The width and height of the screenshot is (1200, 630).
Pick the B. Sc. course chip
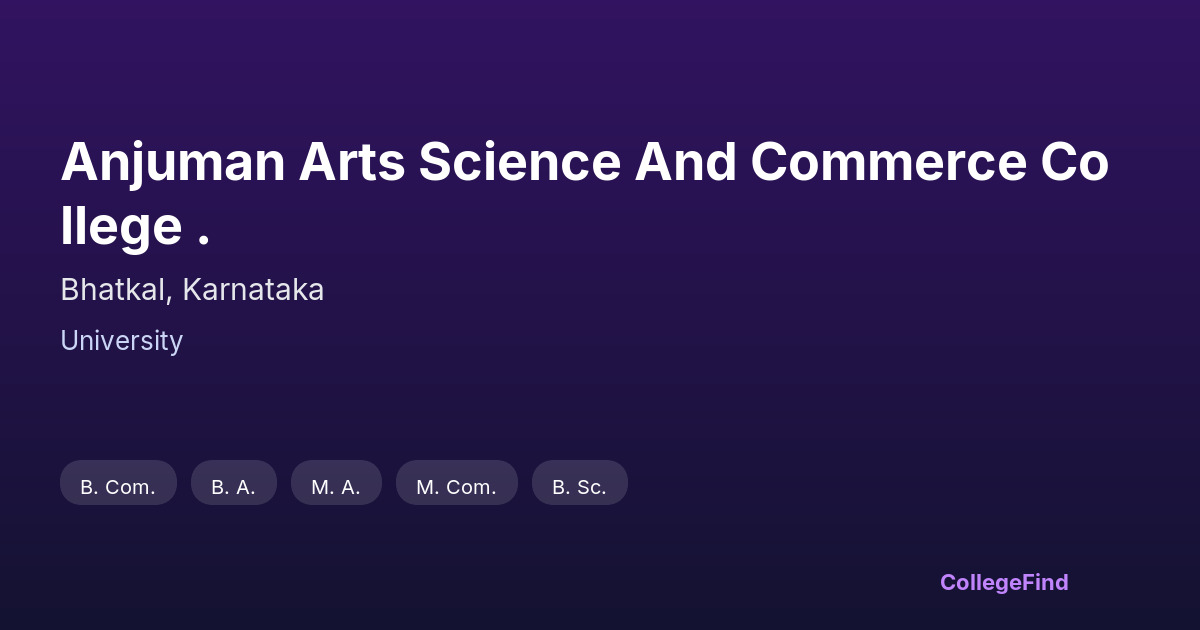tap(579, 484)
